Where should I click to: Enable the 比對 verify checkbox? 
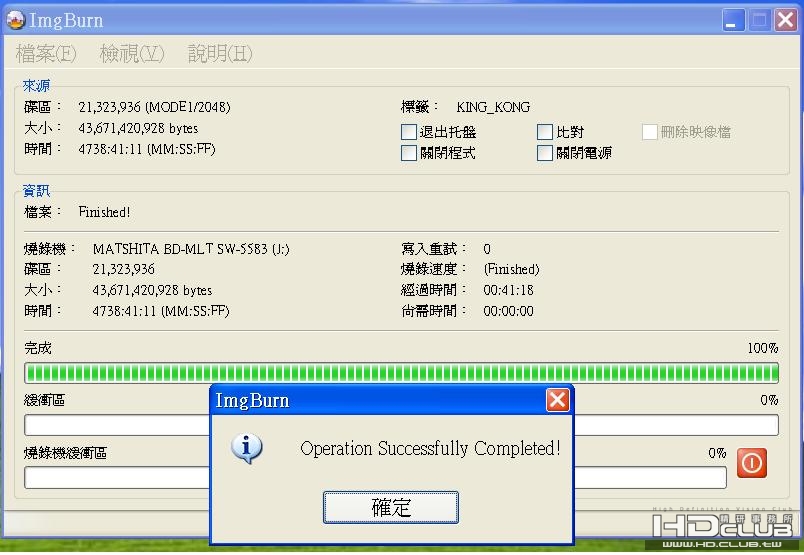click(x=545, y=132)
